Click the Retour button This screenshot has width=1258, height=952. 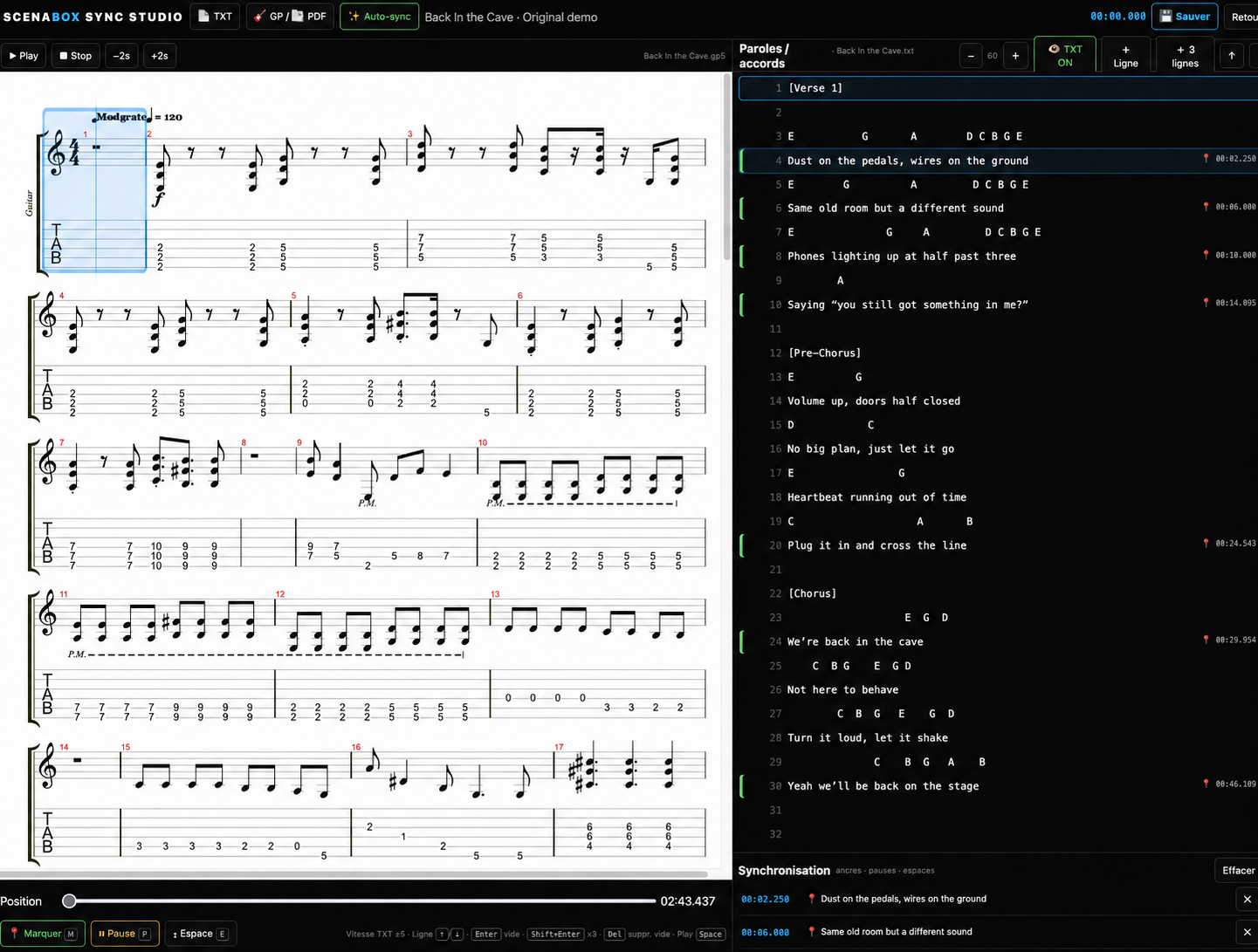(x=1242, y=17)
